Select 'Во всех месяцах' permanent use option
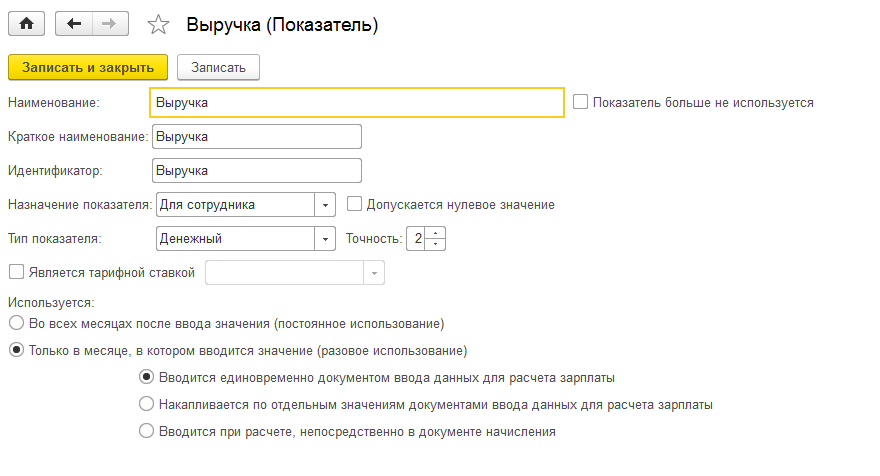This screenshot has width=880, height=476. [15, 324]
